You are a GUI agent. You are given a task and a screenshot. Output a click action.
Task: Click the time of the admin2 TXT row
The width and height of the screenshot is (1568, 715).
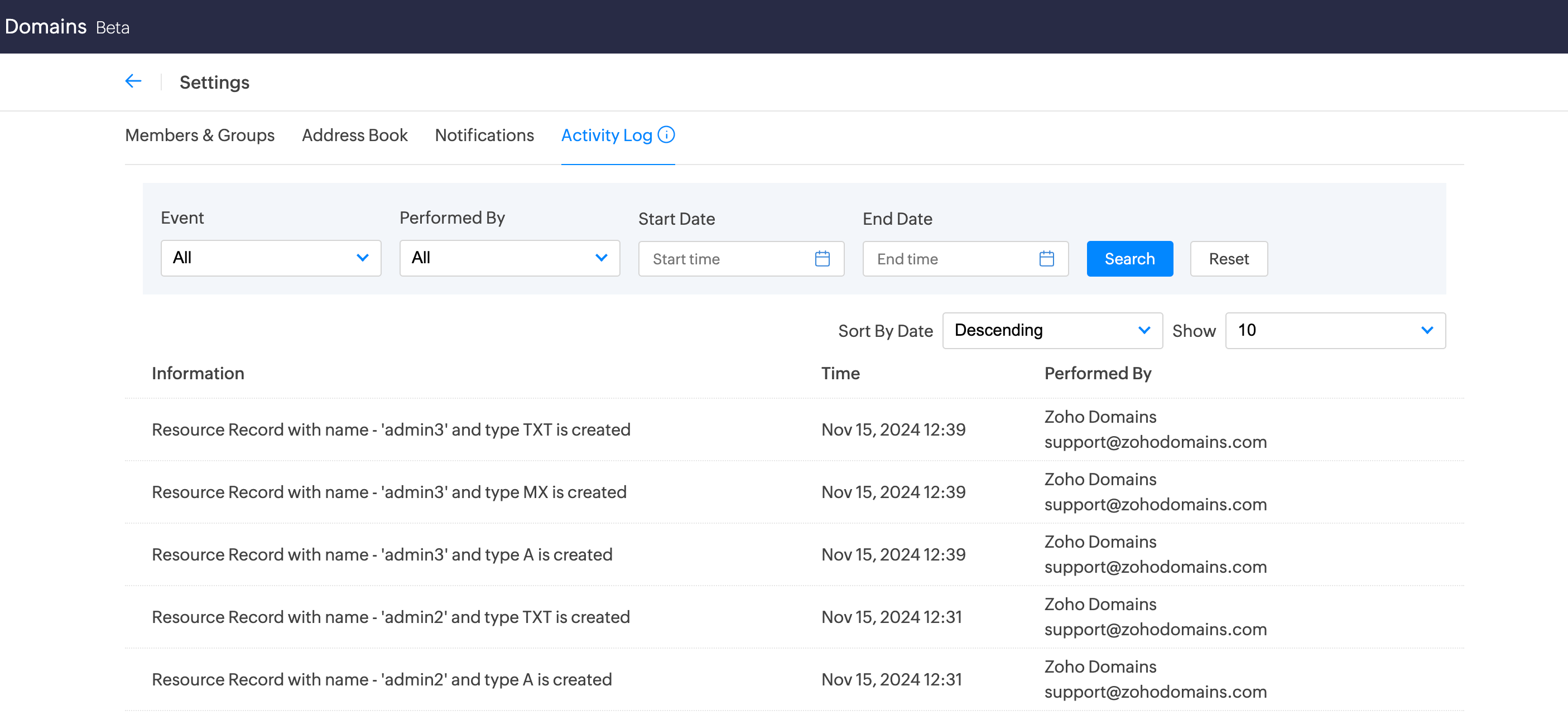point(891,617)
